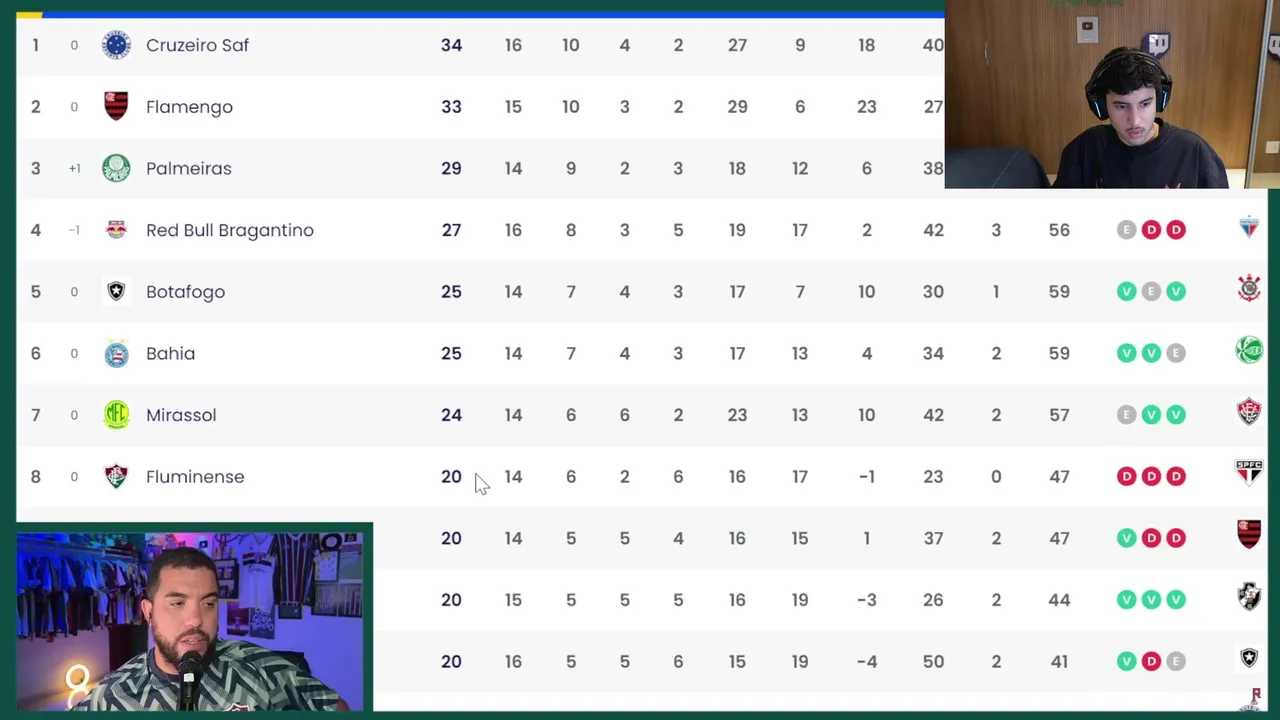
Task: Open the Red Bull Bragantino team page
Action: [x=230, y=230]
